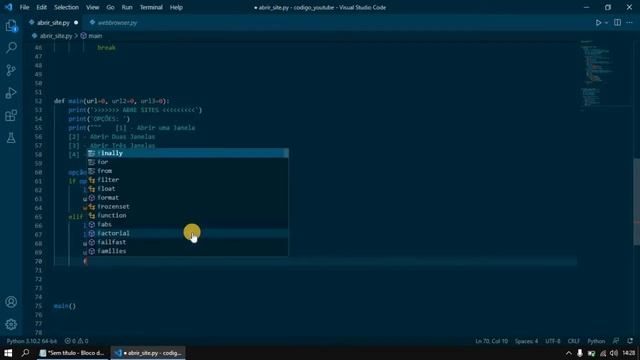Open the Search view in activity bar
Viewport: 640px width, 360px height.
pyautogui.click(x=11, y=48)
